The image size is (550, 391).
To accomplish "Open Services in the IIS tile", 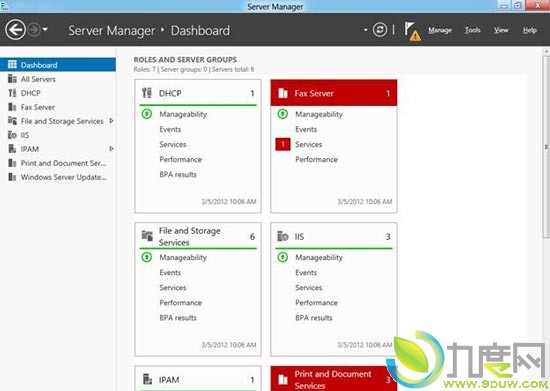I will pyautogui.click(x=308, y=288).
